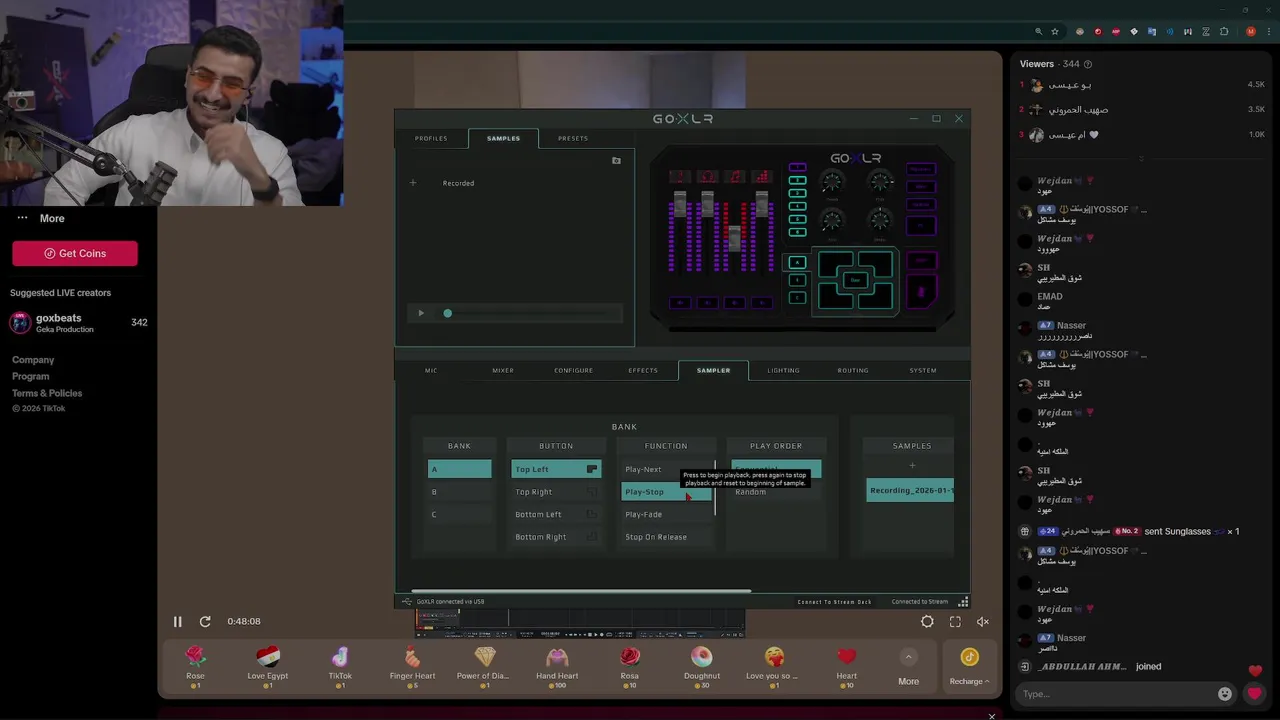Viewport: 1280px width, 720px height.
Task: Send the Doughnut gift
Action: click(702, 666)
